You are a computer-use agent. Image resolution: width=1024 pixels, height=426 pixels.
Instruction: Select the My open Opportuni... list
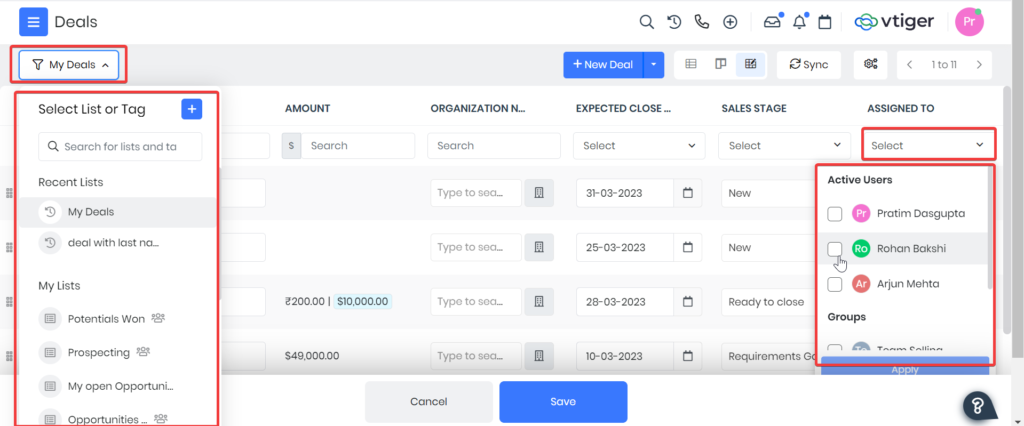[x=118, y=386]
